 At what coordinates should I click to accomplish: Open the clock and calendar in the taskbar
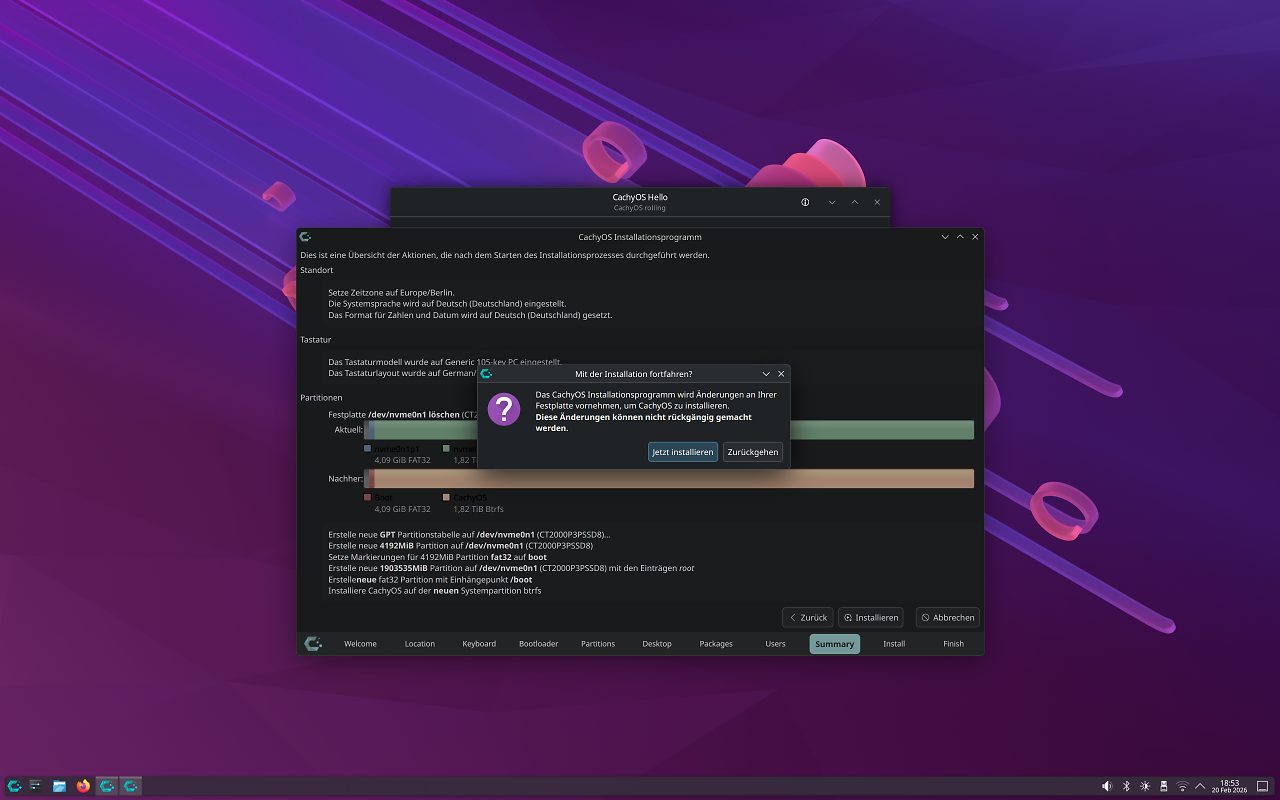click(x=1230, y=786)
